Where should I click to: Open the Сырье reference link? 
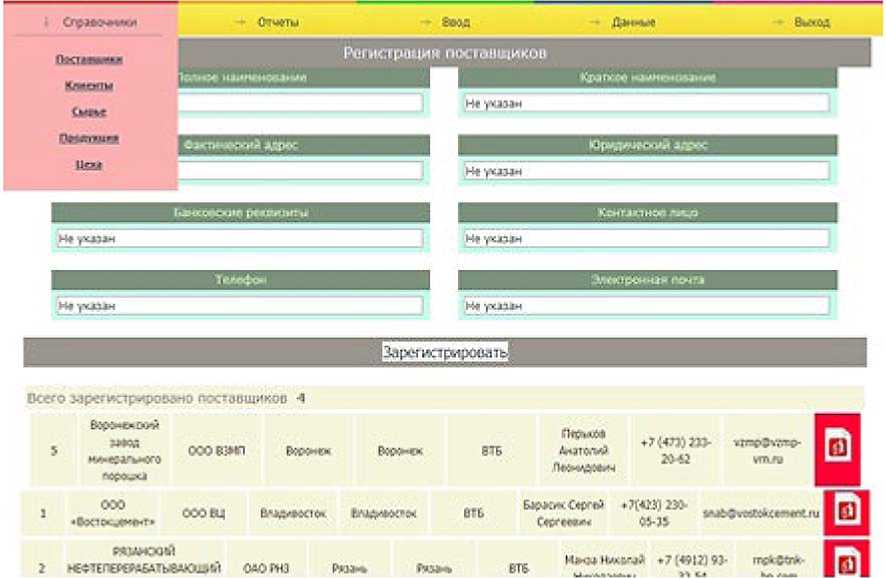coord(89,112)
